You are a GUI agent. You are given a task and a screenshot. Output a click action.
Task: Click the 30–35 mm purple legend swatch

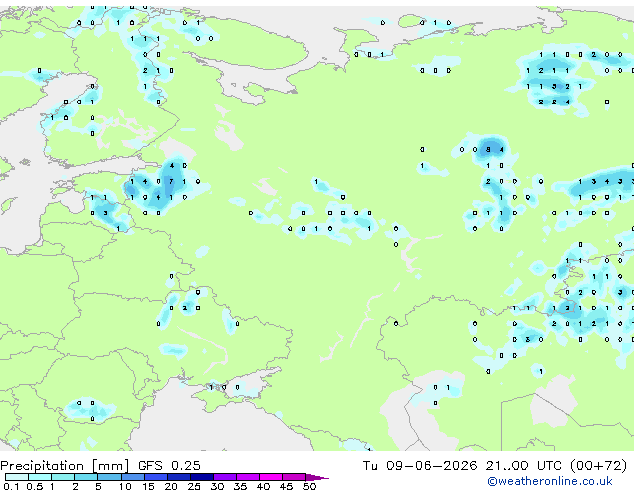[x=225, y=477]
